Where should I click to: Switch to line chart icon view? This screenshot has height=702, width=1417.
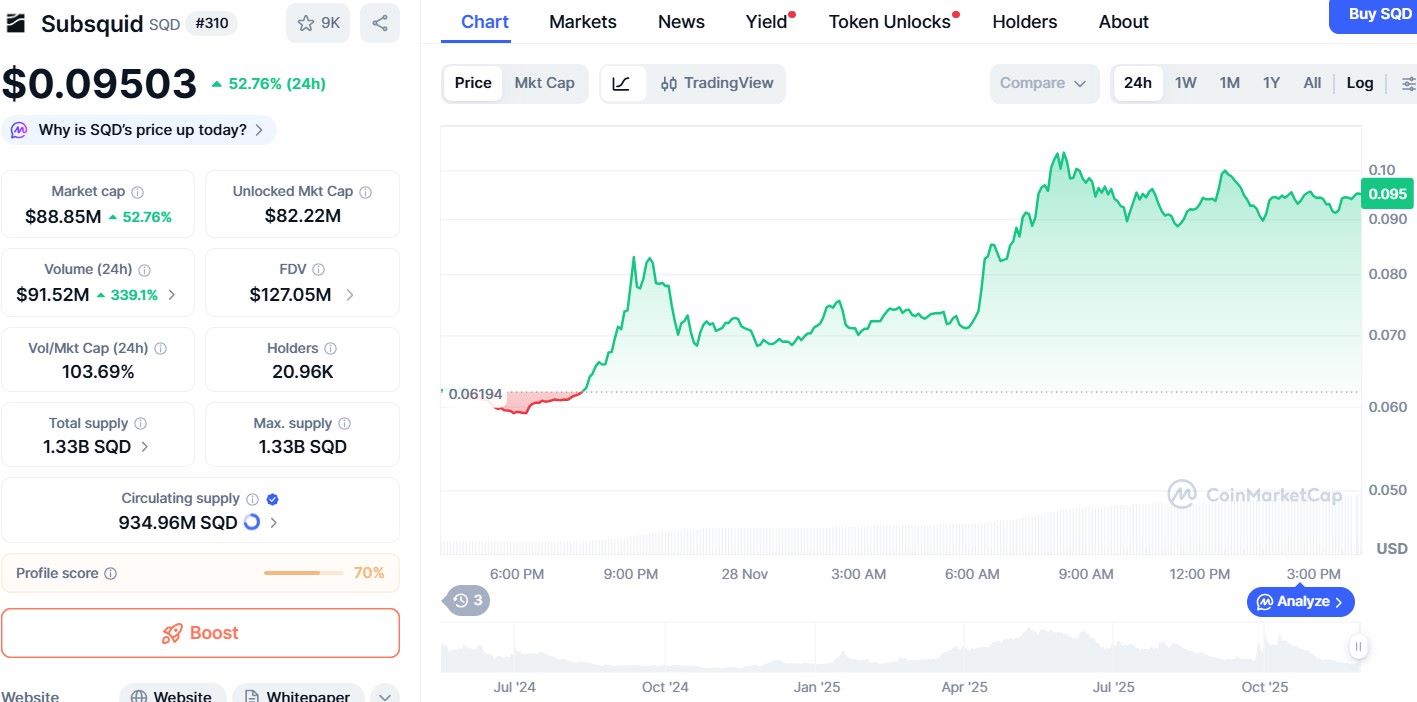(x=621, y=84)
